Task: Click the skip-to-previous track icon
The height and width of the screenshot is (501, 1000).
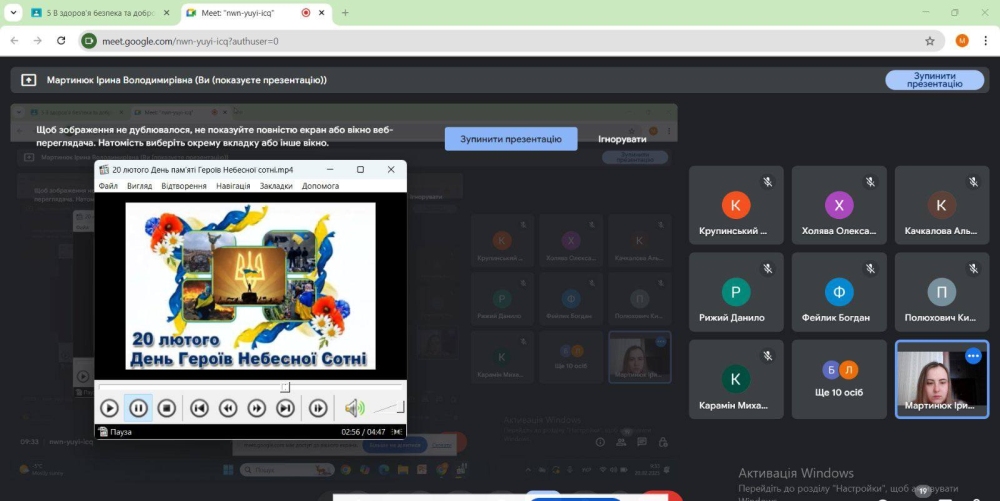Action: pyautogui.click(x=199, y=408)
